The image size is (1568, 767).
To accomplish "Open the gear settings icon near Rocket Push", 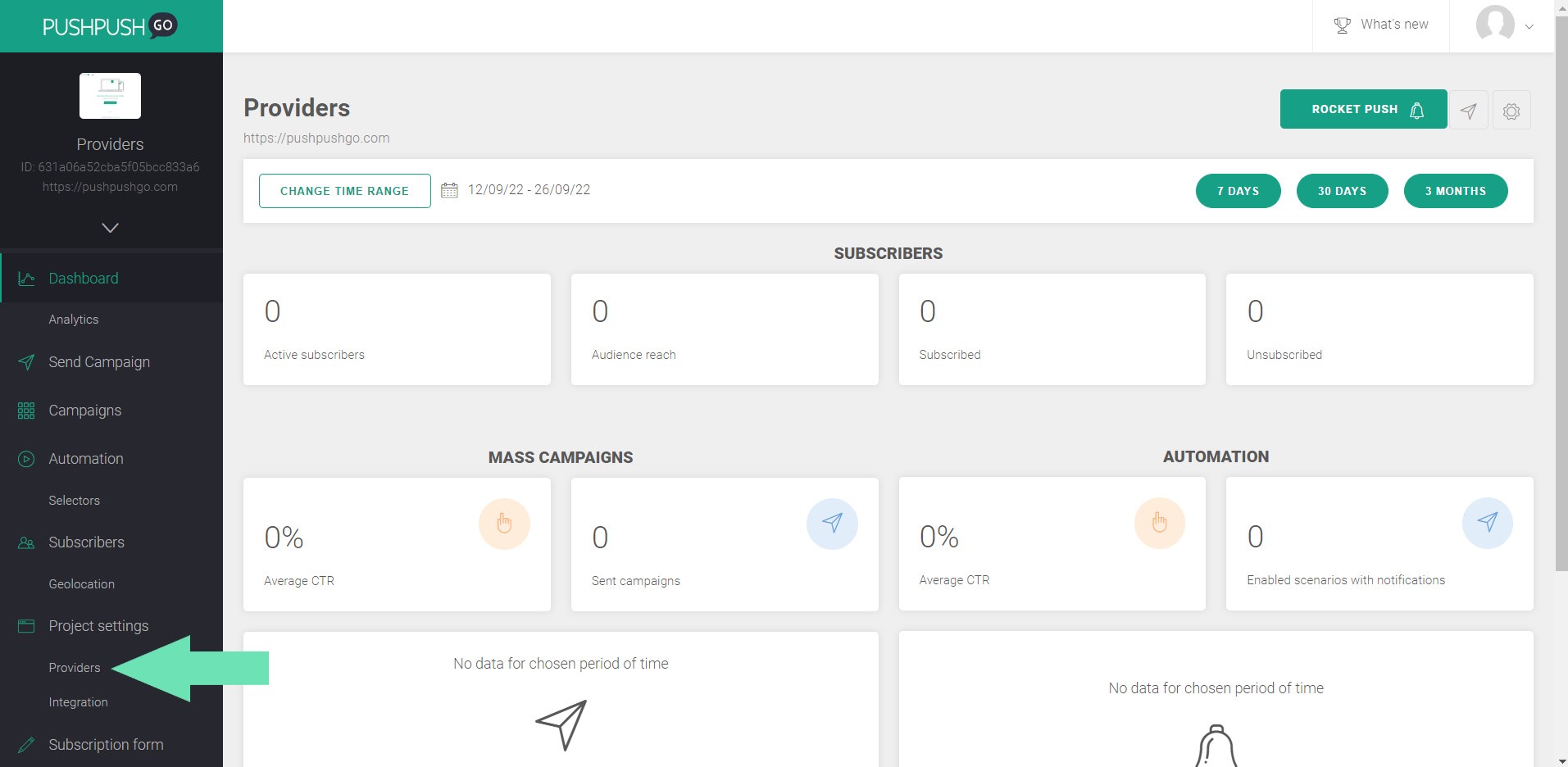I will (x=1511, y=110).
